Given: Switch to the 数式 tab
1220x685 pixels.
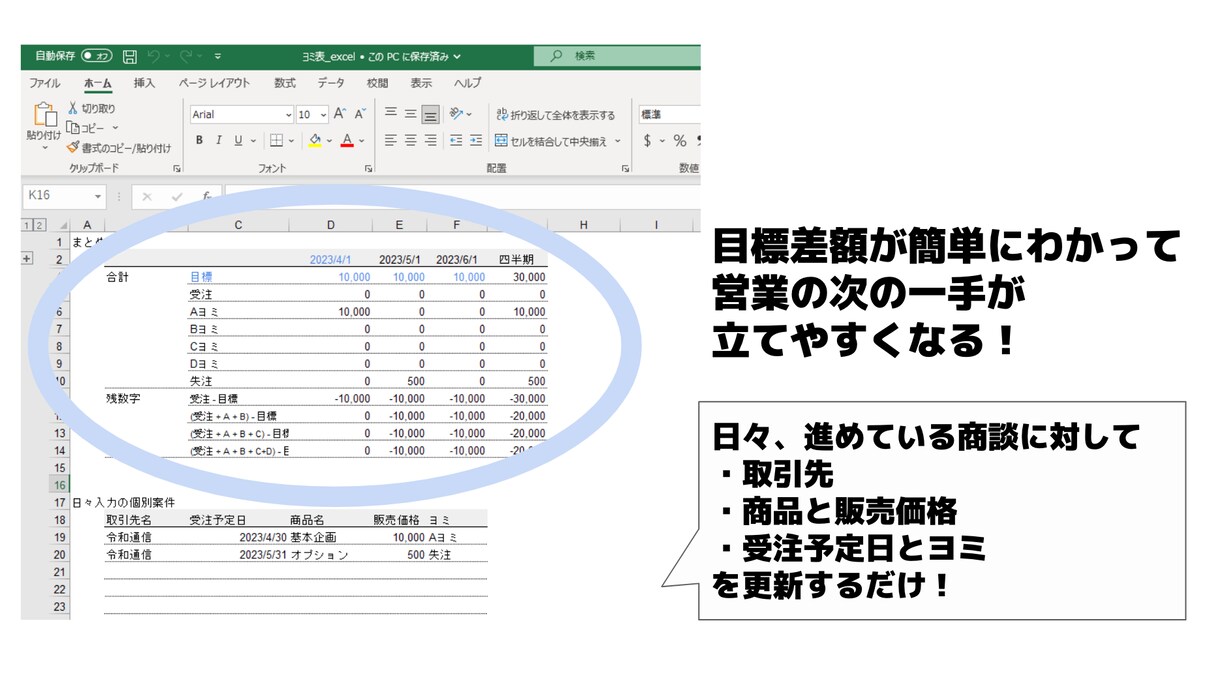Looking at the screenshot, I should click(x=285, y=83).
